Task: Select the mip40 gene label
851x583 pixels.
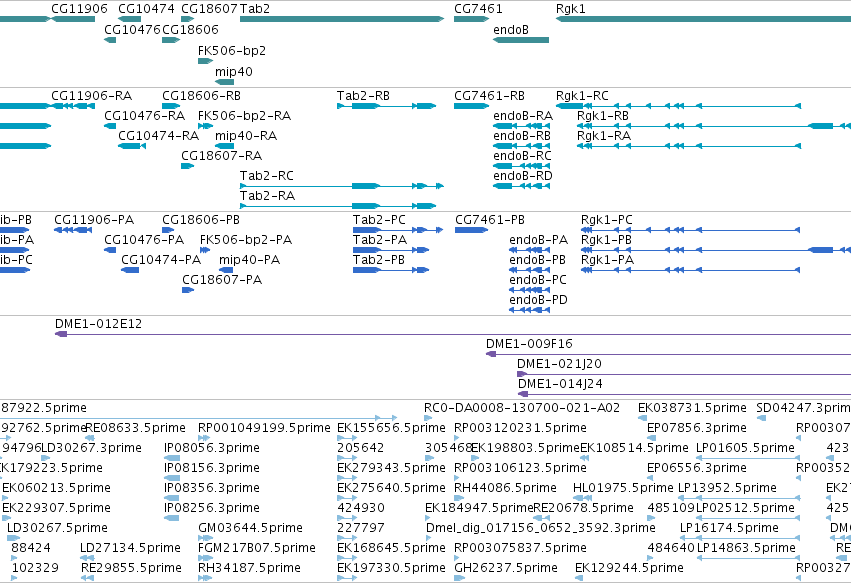Action: tap(234, 72)
